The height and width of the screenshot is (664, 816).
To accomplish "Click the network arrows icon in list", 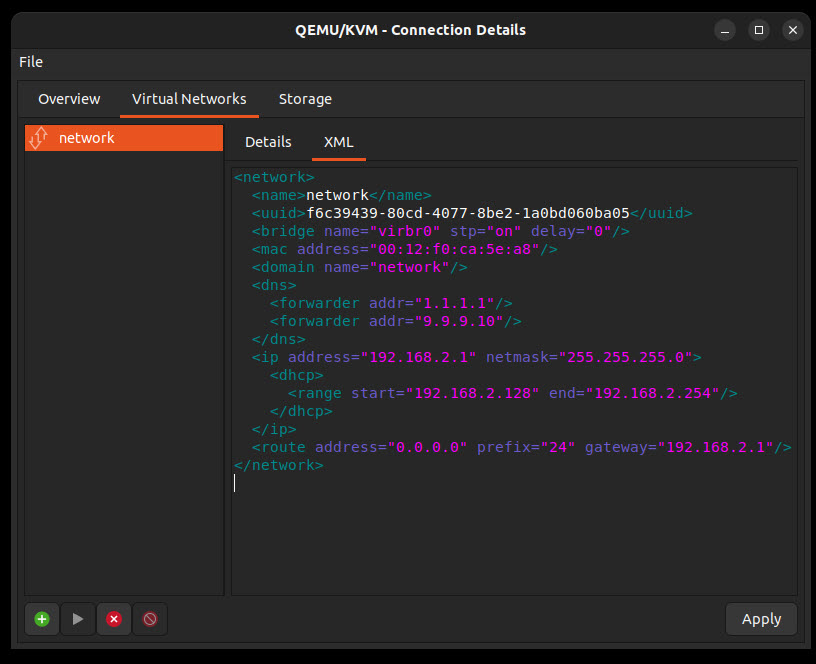I will point(38,138).
